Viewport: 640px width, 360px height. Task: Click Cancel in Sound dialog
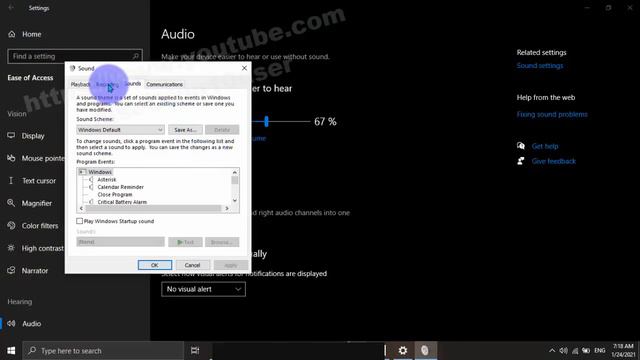click(192, 265)
